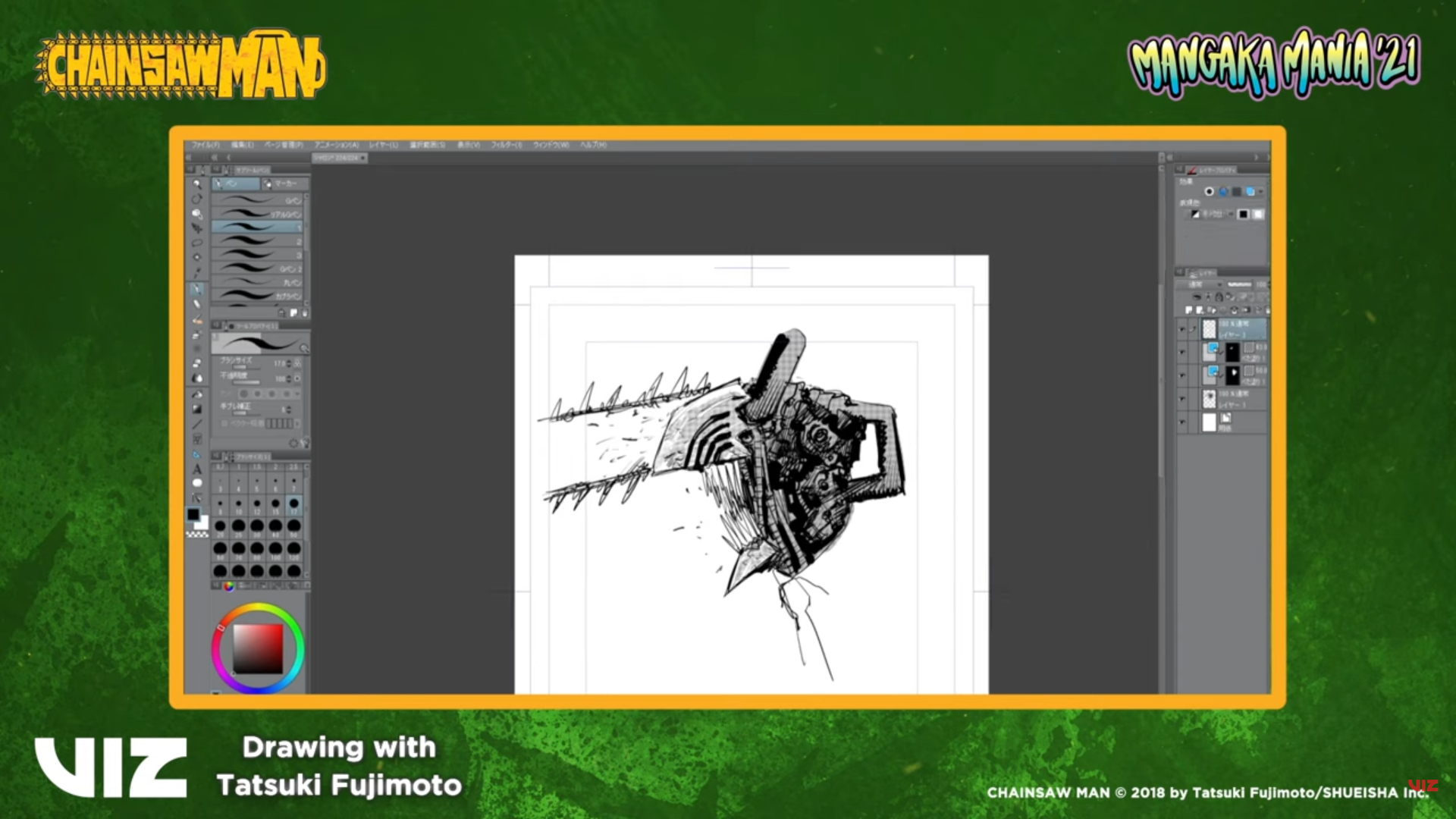Open the Animation menu

pos(337,144)
